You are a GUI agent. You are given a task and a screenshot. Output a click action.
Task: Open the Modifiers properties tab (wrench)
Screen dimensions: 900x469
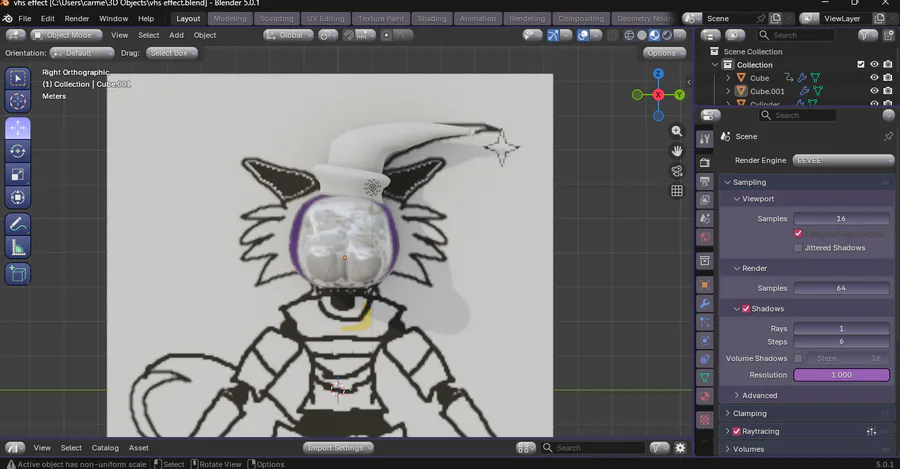pos(705,303)
